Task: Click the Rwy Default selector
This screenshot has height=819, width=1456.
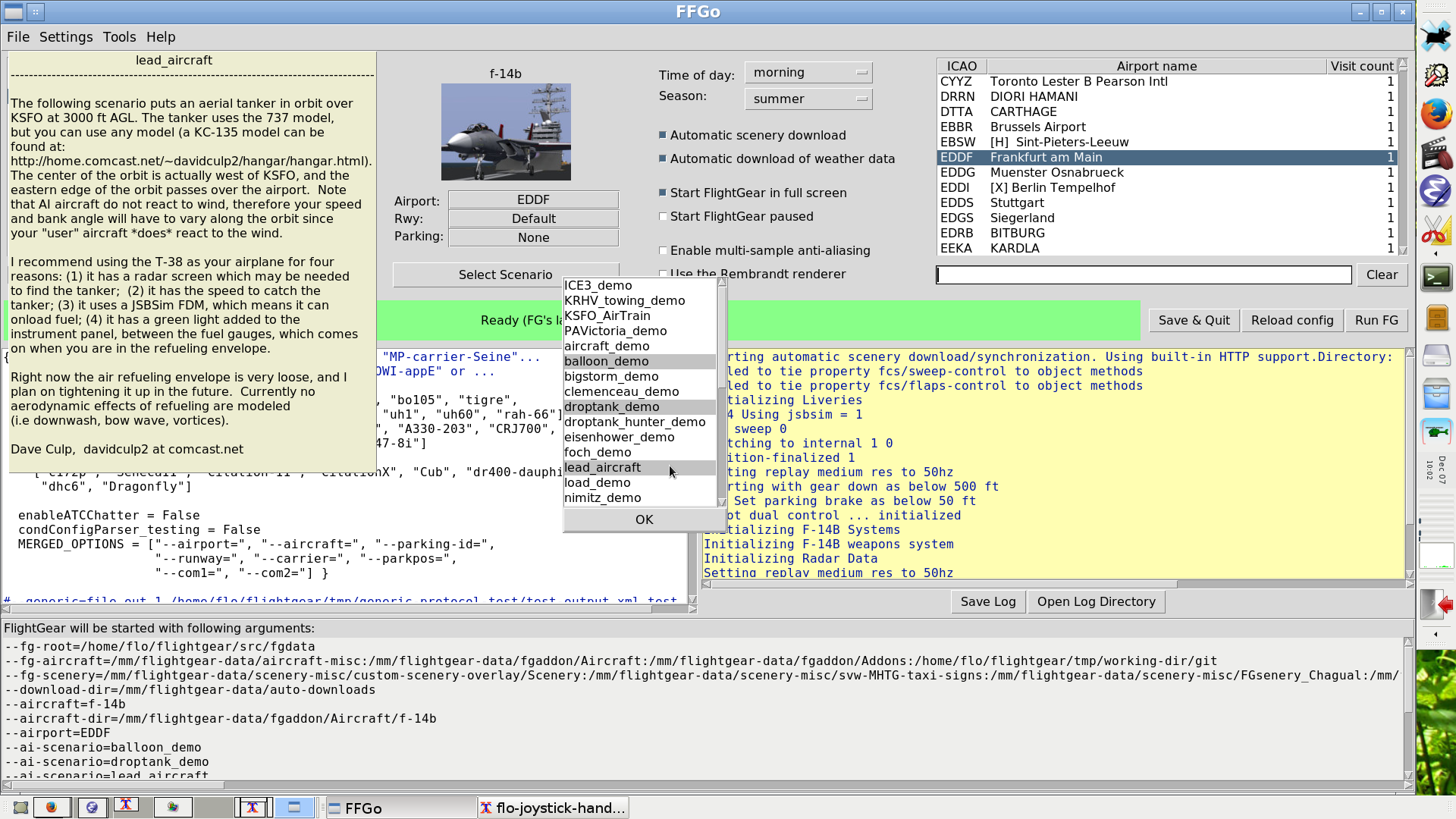Action: point(534,218)
